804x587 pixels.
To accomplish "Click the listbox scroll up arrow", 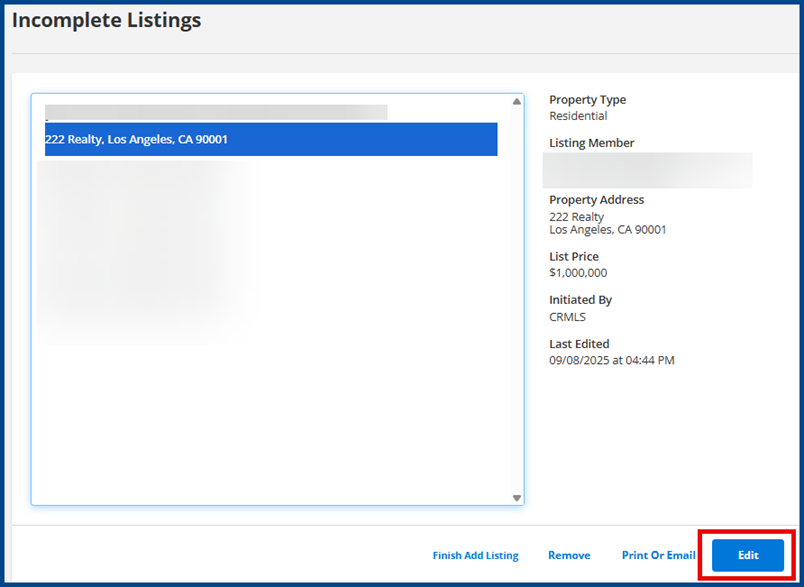I will [x=517, y=102].
